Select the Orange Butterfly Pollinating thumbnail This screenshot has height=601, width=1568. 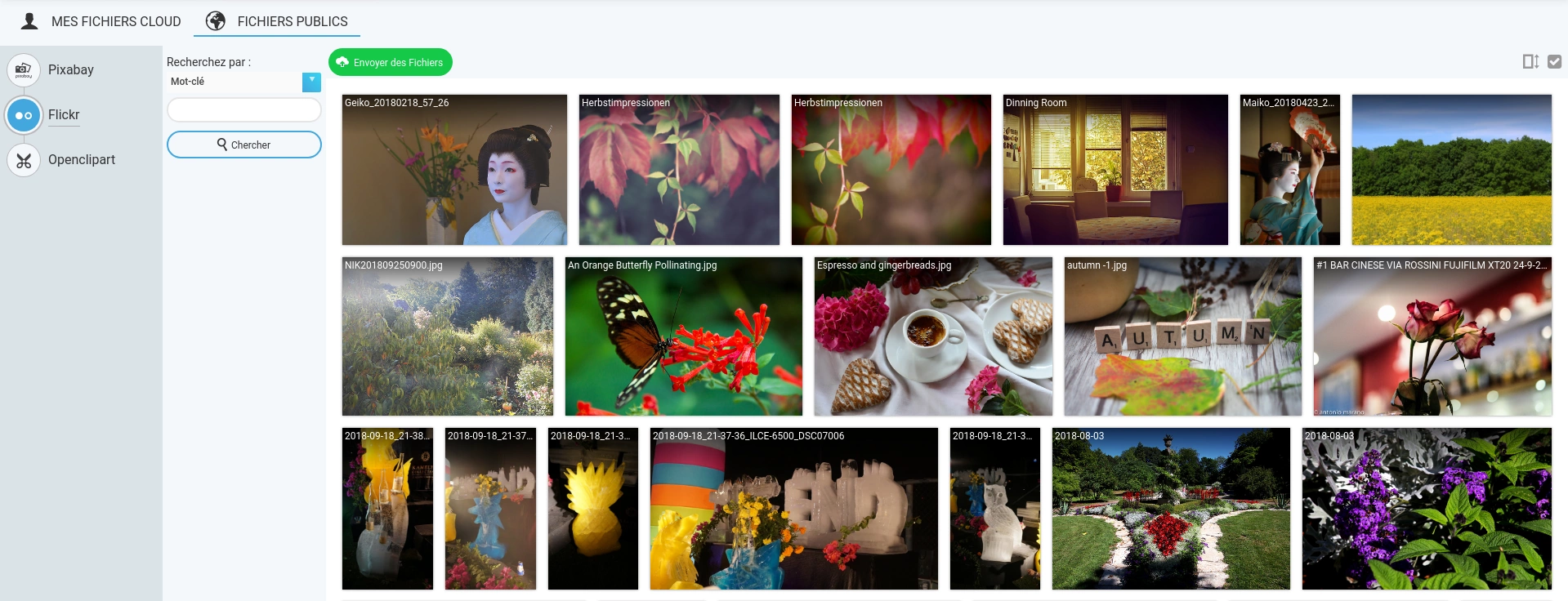[x=684, y=336]
